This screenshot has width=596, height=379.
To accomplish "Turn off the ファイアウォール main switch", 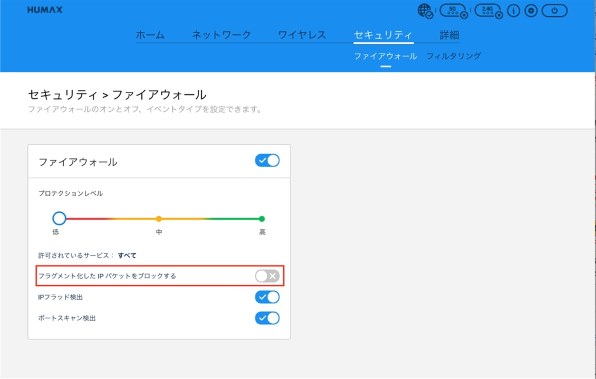I will 267,160.
